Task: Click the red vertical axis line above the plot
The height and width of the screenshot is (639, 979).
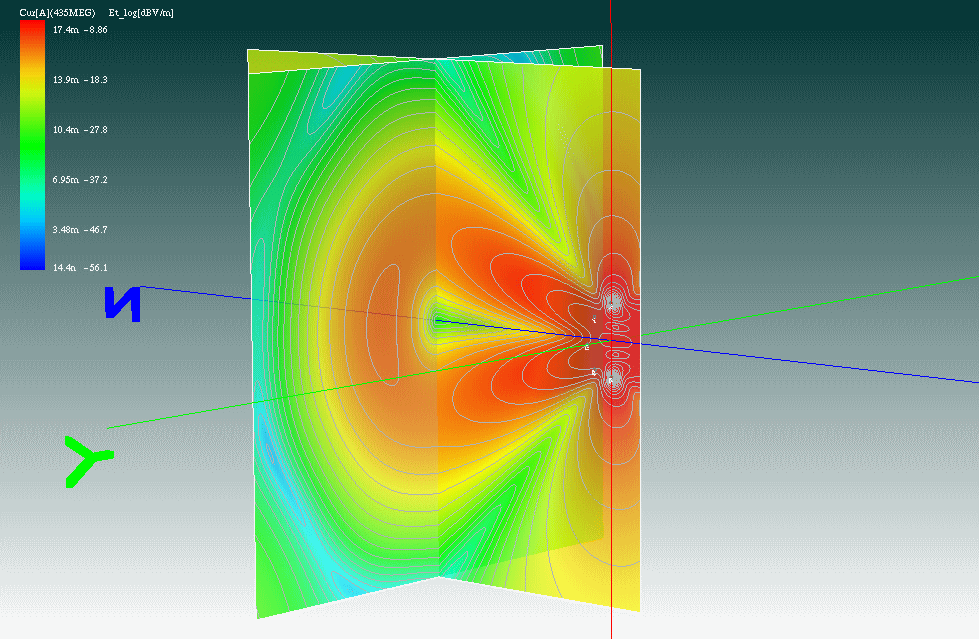Action: (610, 25)
